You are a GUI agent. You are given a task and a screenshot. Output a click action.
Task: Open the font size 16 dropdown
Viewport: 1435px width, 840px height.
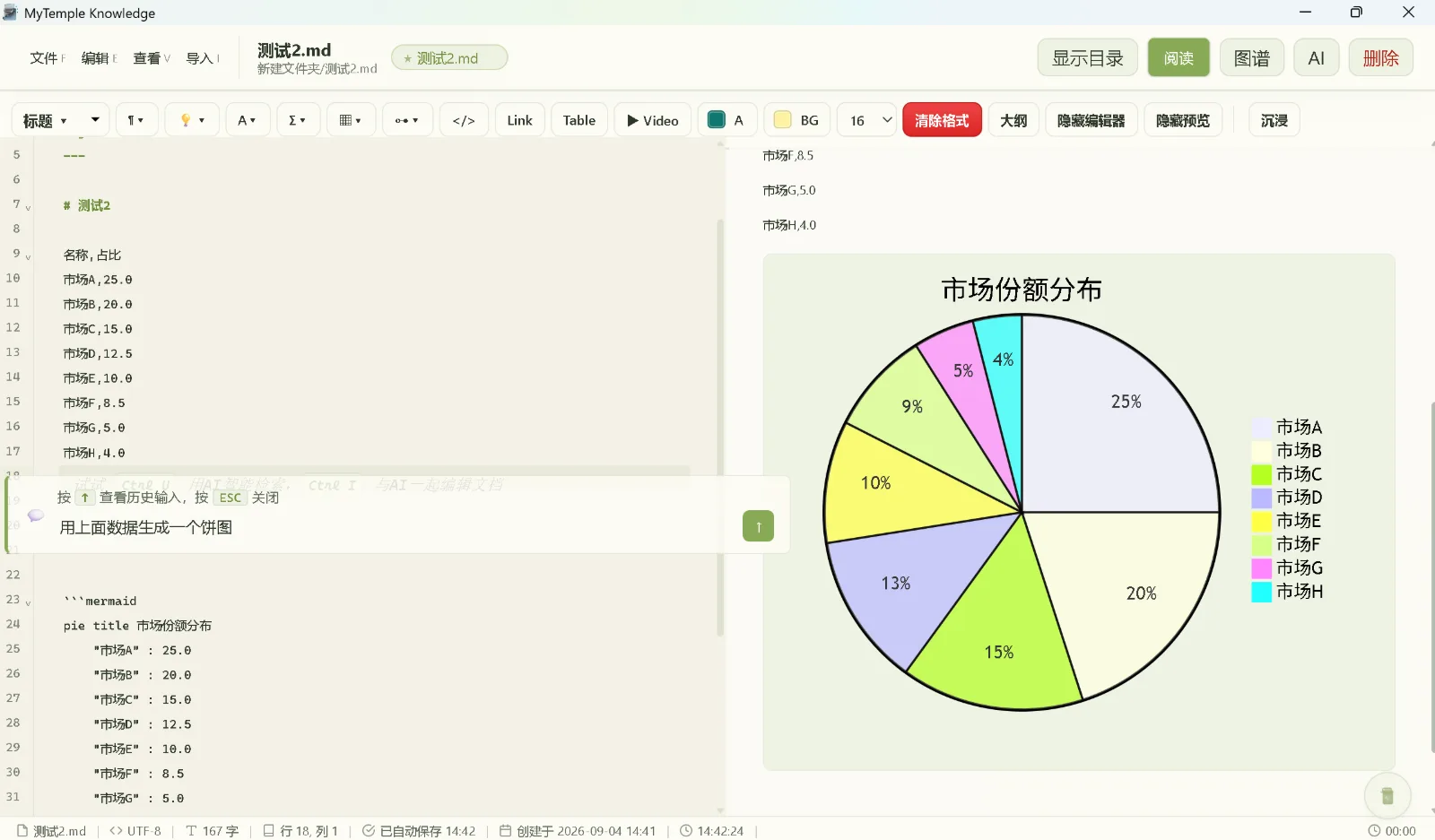866,120
